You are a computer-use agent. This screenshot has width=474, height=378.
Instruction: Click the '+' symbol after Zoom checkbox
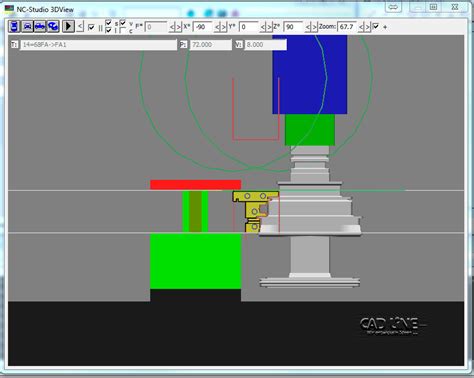385,27
